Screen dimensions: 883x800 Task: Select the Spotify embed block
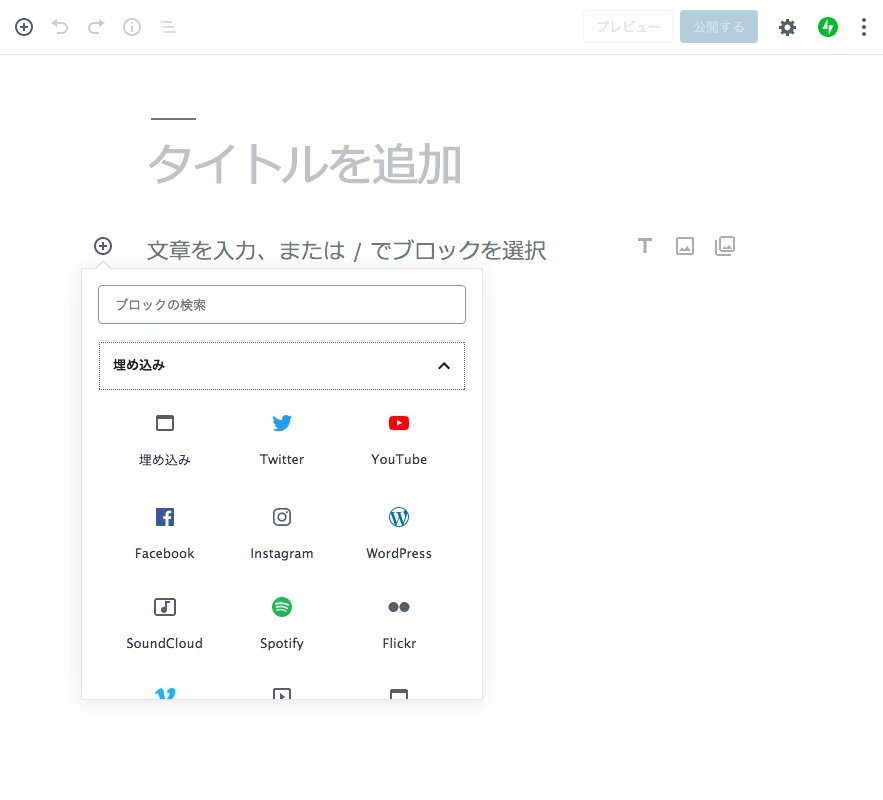point(282,625)
